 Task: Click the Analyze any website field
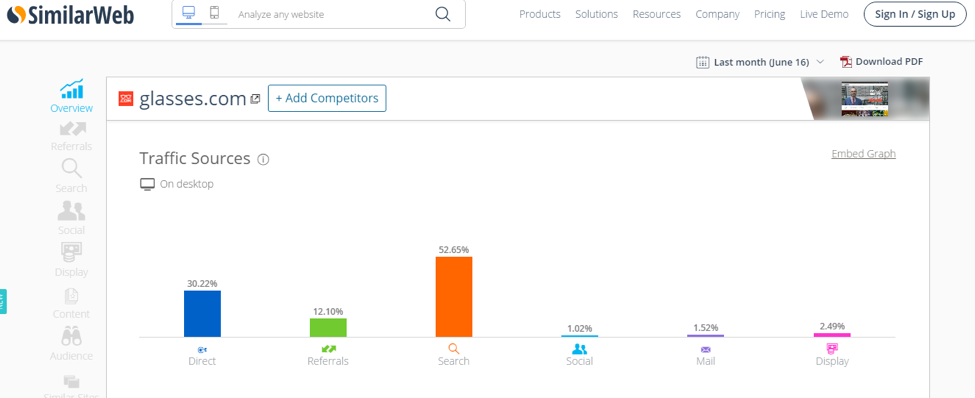click(x=330, y=14)
